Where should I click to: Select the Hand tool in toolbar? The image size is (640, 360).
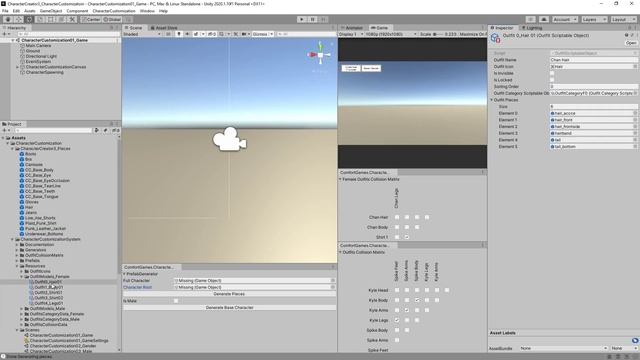coord(8,19)
